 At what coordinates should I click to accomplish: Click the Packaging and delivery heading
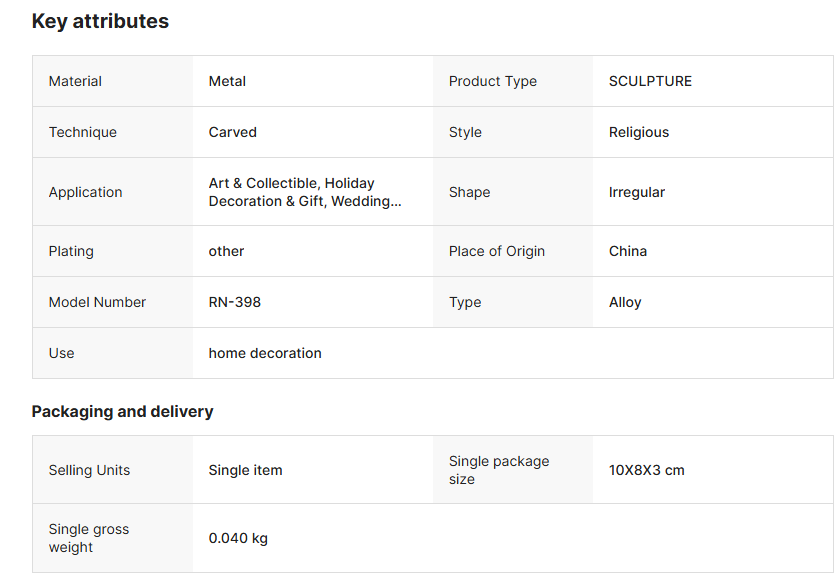[x=122, y=411]
